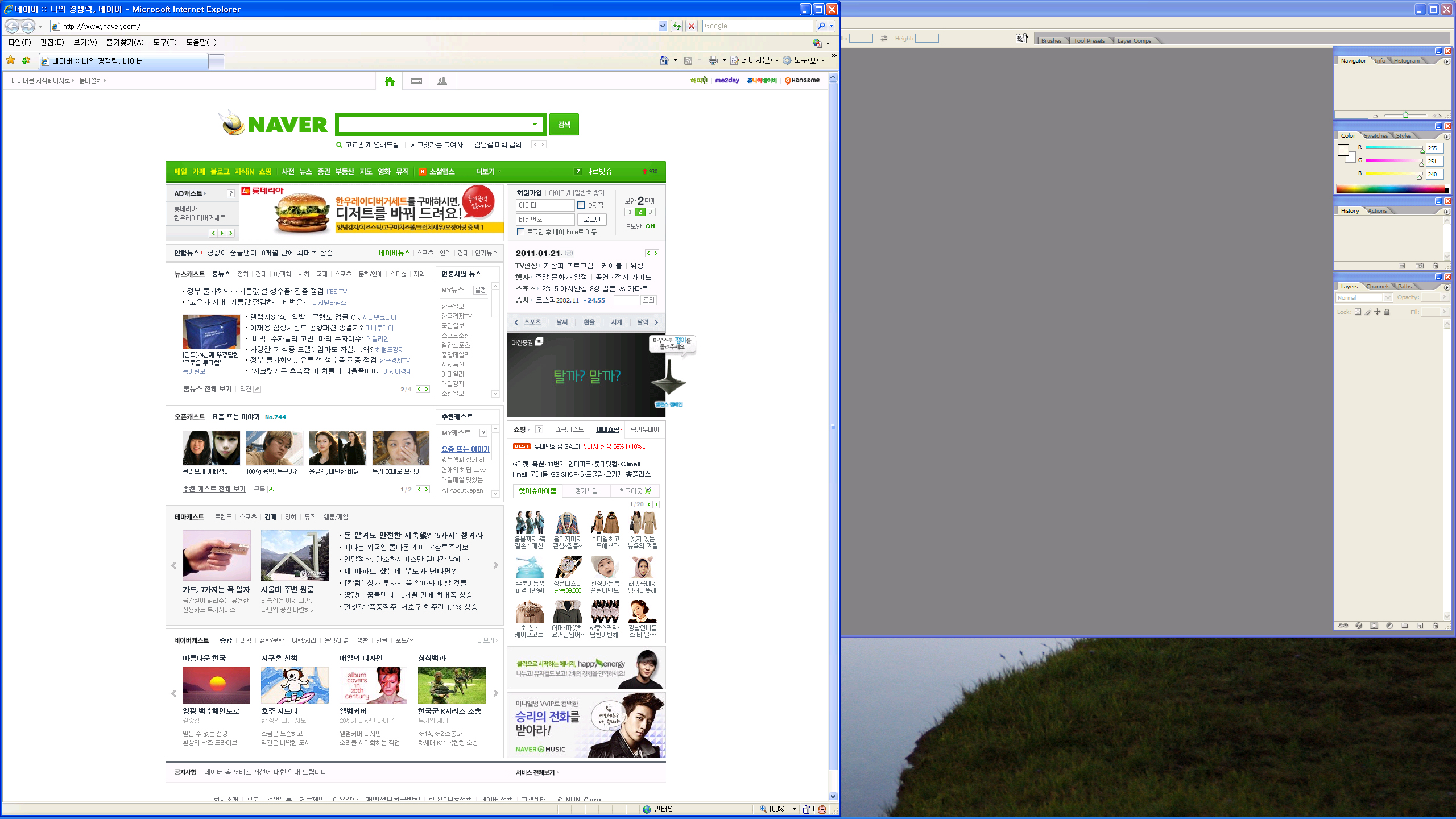Click the Adobe PDF convert icon in IE toolbar
This screenshot has height=819, width=1456.
click(817, 43)
